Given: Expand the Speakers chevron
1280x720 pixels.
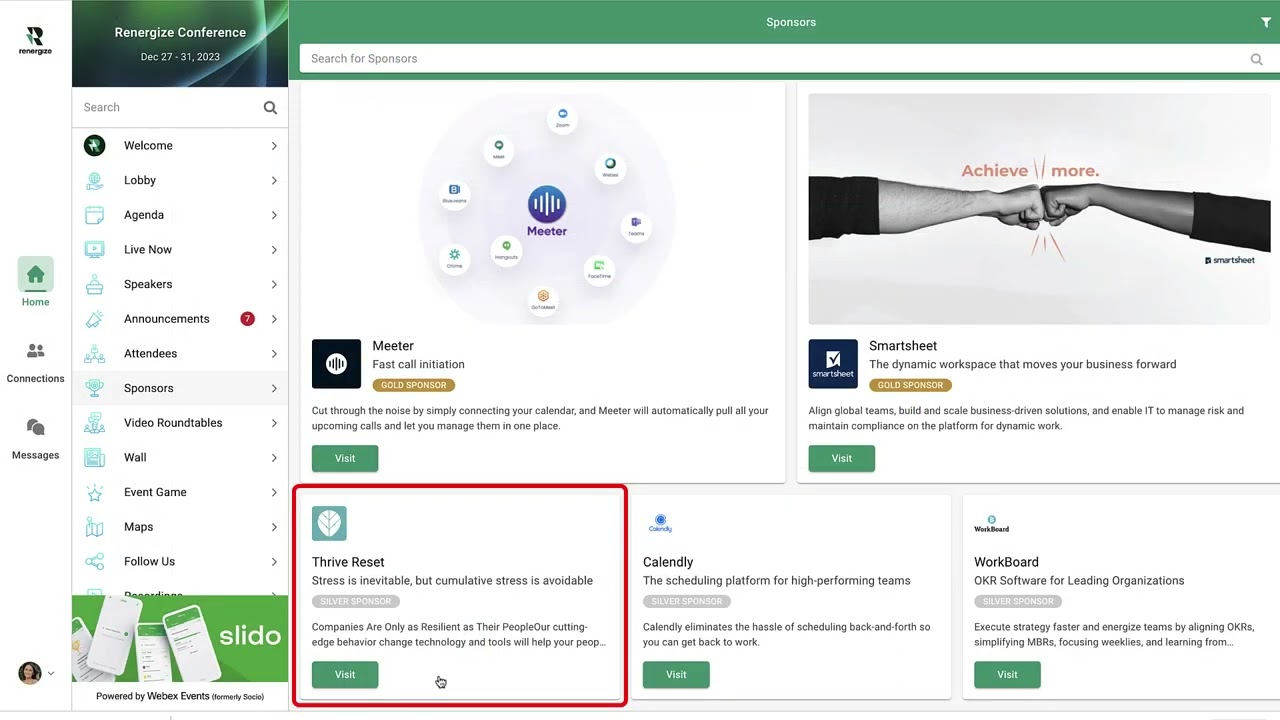Looking at the screenshot, I should click(274, 284).
